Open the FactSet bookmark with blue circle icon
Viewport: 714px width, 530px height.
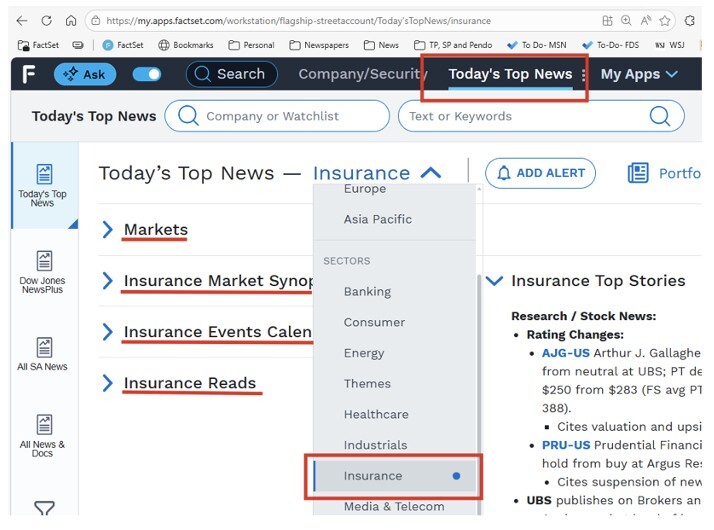123,45
